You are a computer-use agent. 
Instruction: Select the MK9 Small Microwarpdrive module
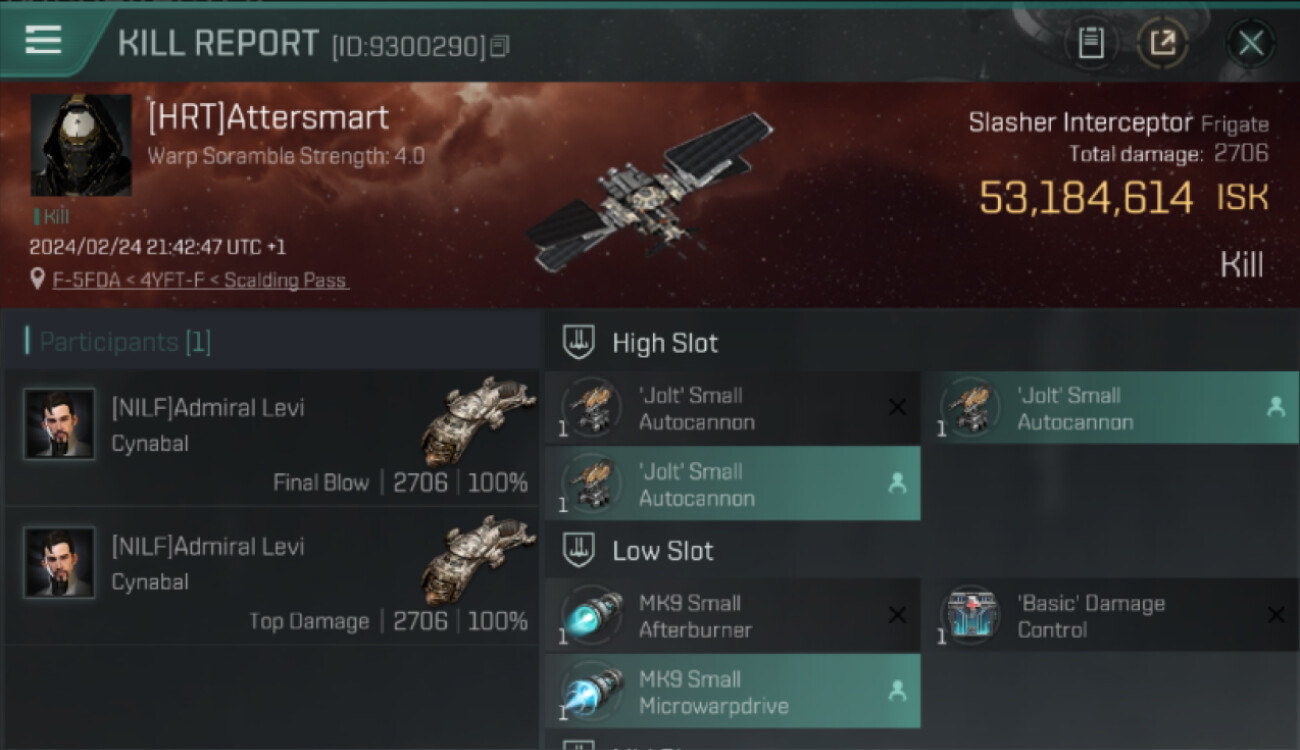pos(733,692)
